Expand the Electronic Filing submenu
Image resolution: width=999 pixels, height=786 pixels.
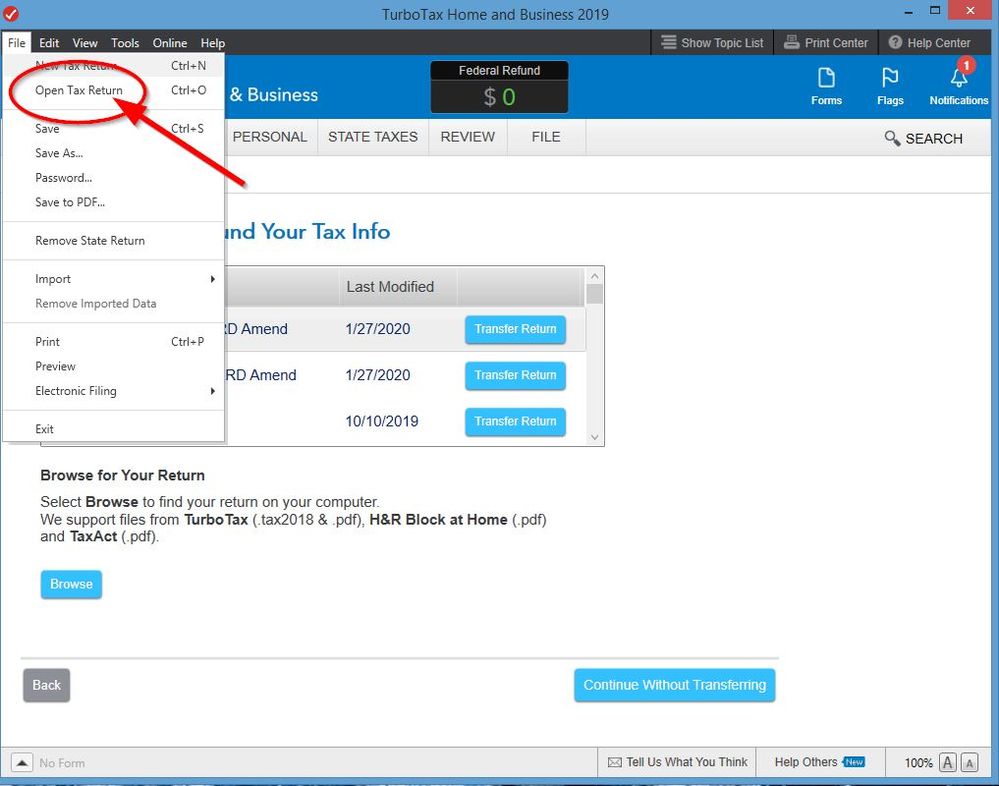(113, 391)
